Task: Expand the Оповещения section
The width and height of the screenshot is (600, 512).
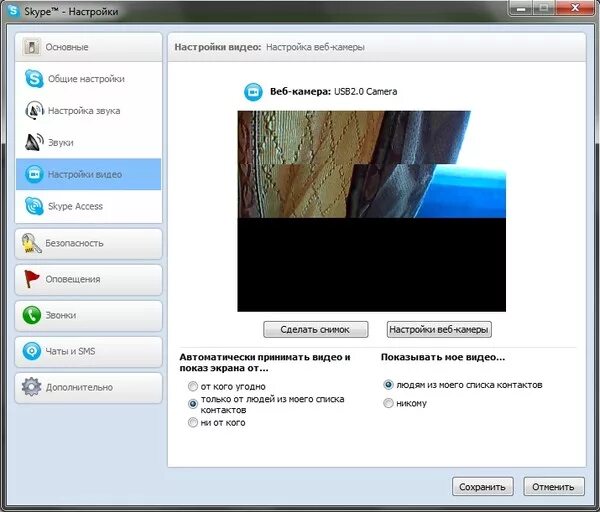Action: click(88, 279)
